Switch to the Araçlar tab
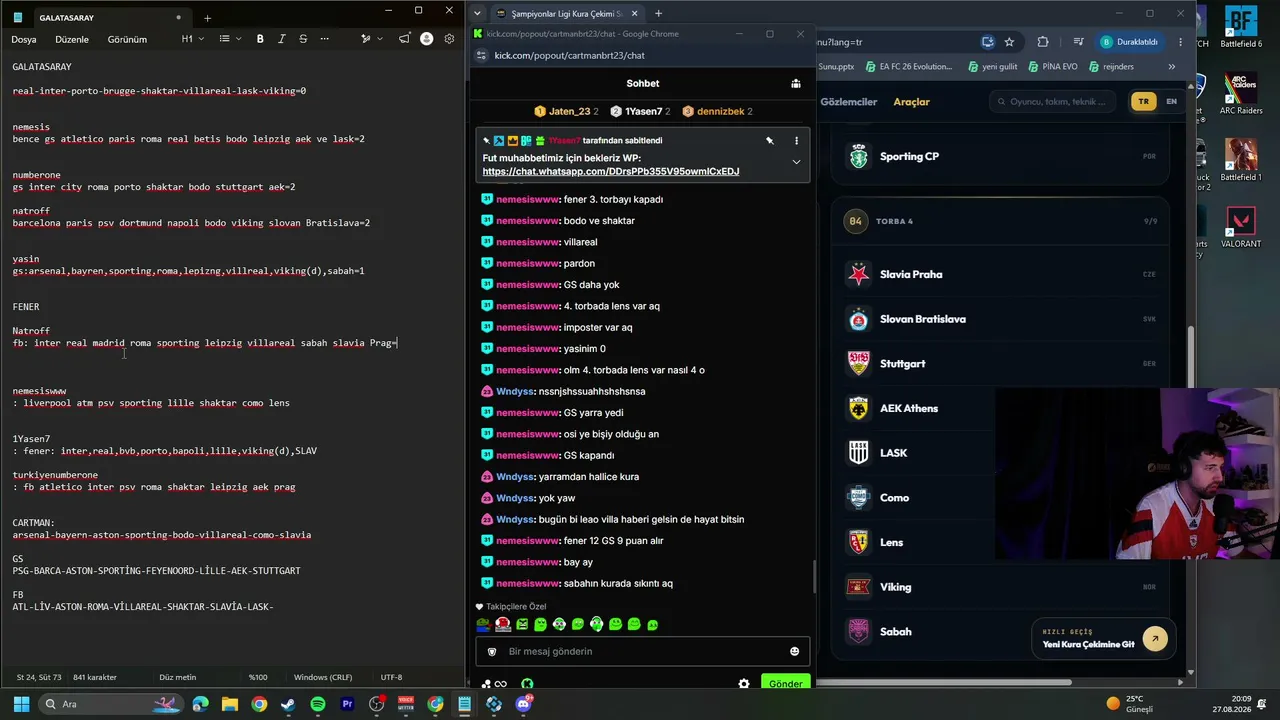Viewport: 1280px width, 720px height. pos(911,102)
